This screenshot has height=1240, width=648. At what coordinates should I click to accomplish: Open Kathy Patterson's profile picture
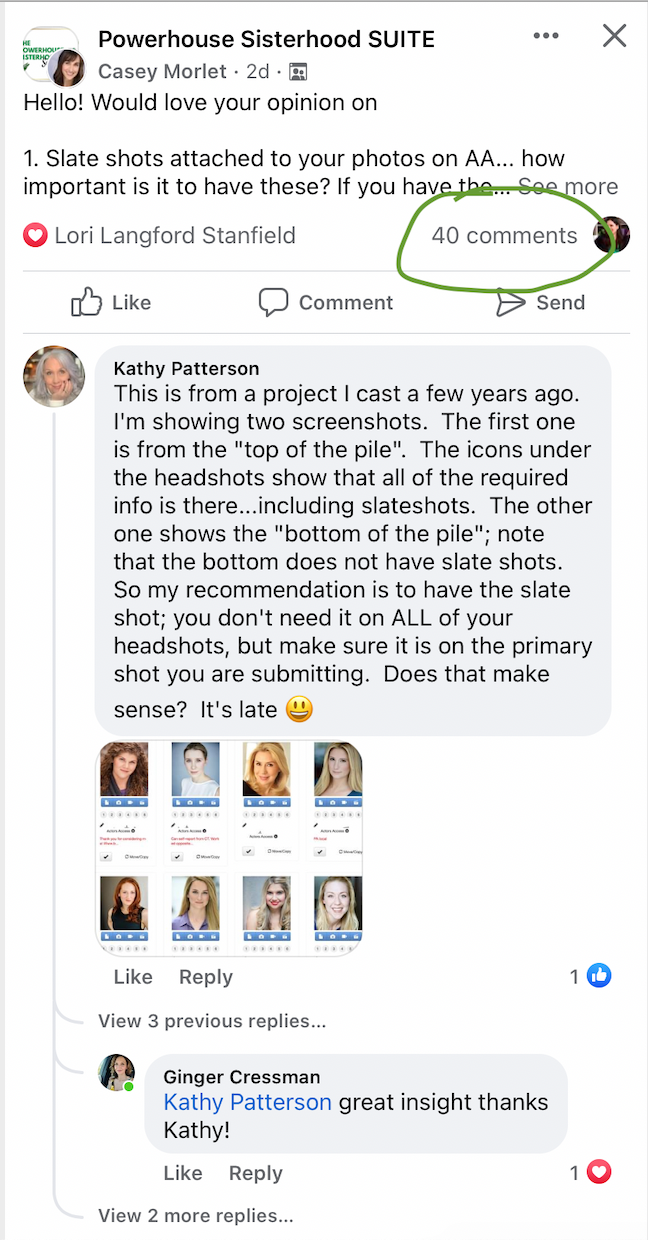(52, 377)
